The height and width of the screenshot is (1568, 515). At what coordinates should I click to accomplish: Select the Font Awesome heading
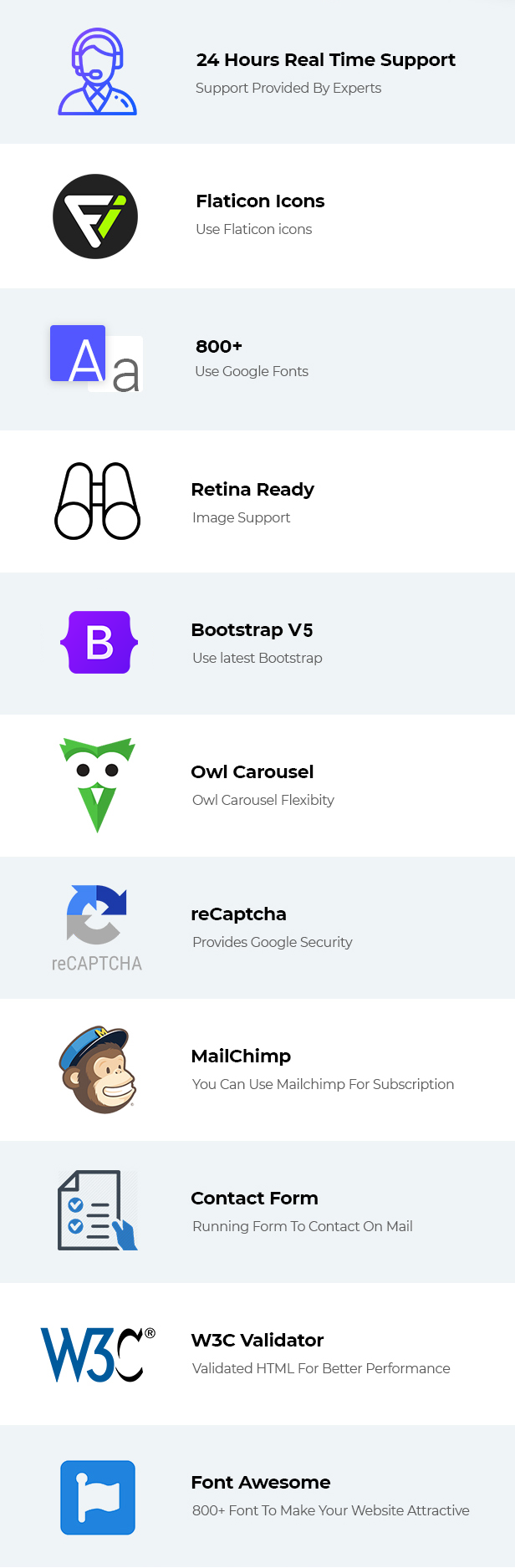pyautogui.click(x=261, y=1483)
